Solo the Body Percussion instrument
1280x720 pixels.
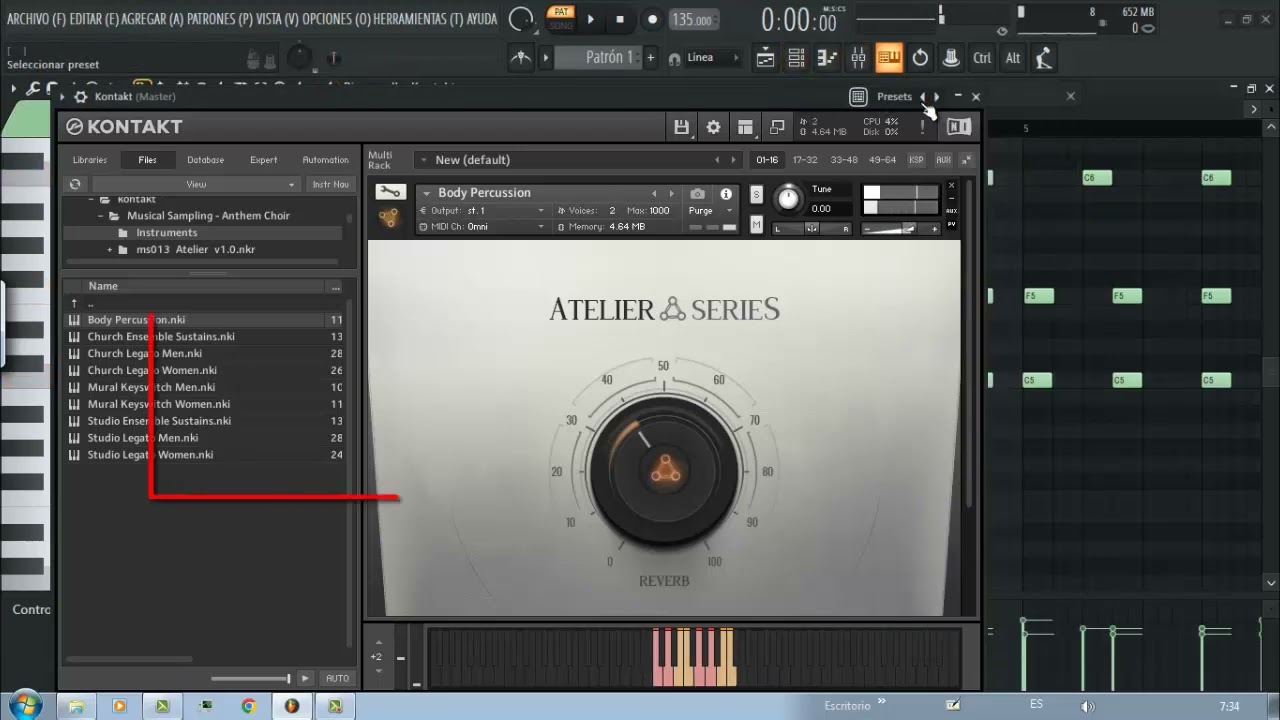(756, 194)
